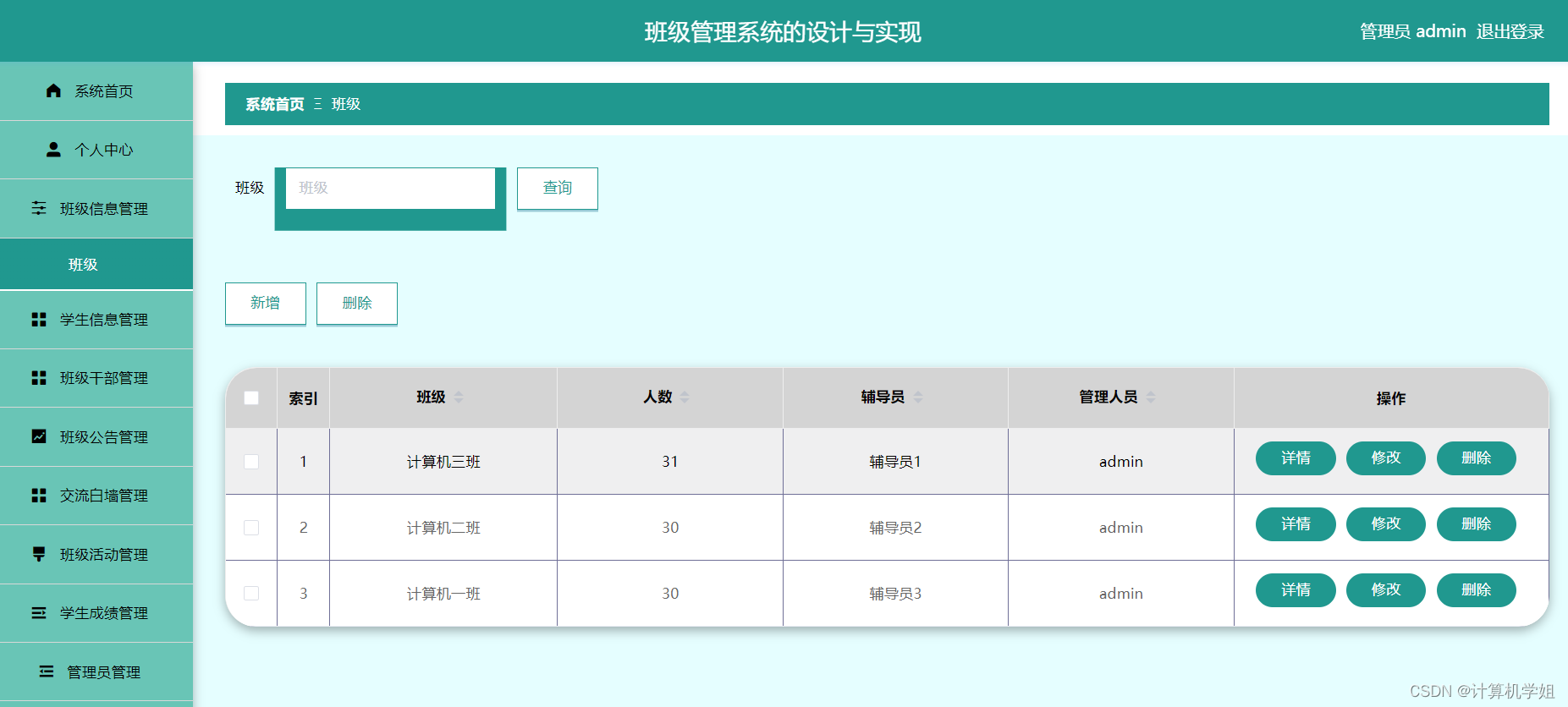Open the 个人中心 sidebar menu item
The height and width of the screenshot is (707, 1568).
coord(96,150)
